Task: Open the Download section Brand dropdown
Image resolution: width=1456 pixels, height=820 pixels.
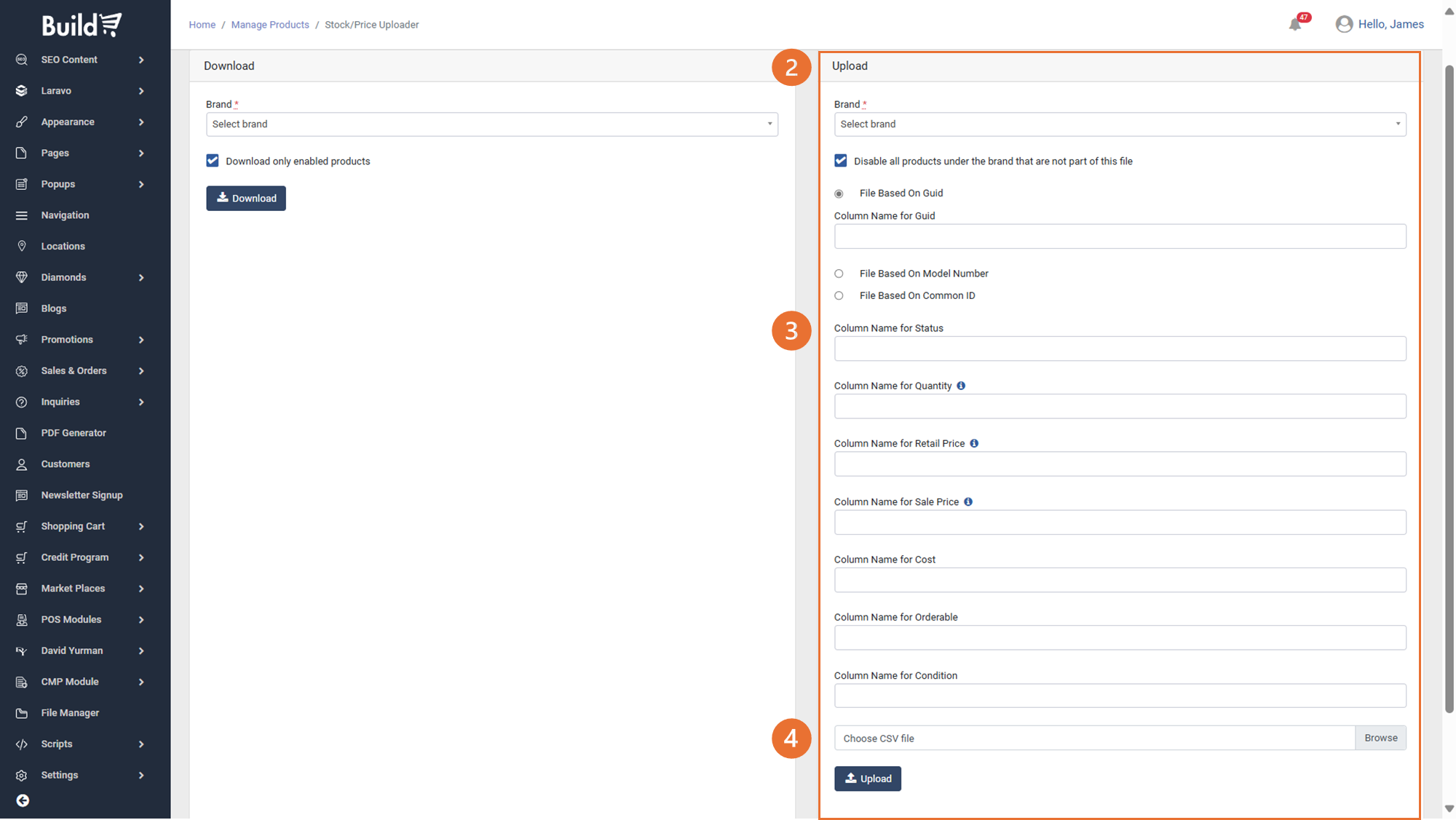Action: pos(491,124)
